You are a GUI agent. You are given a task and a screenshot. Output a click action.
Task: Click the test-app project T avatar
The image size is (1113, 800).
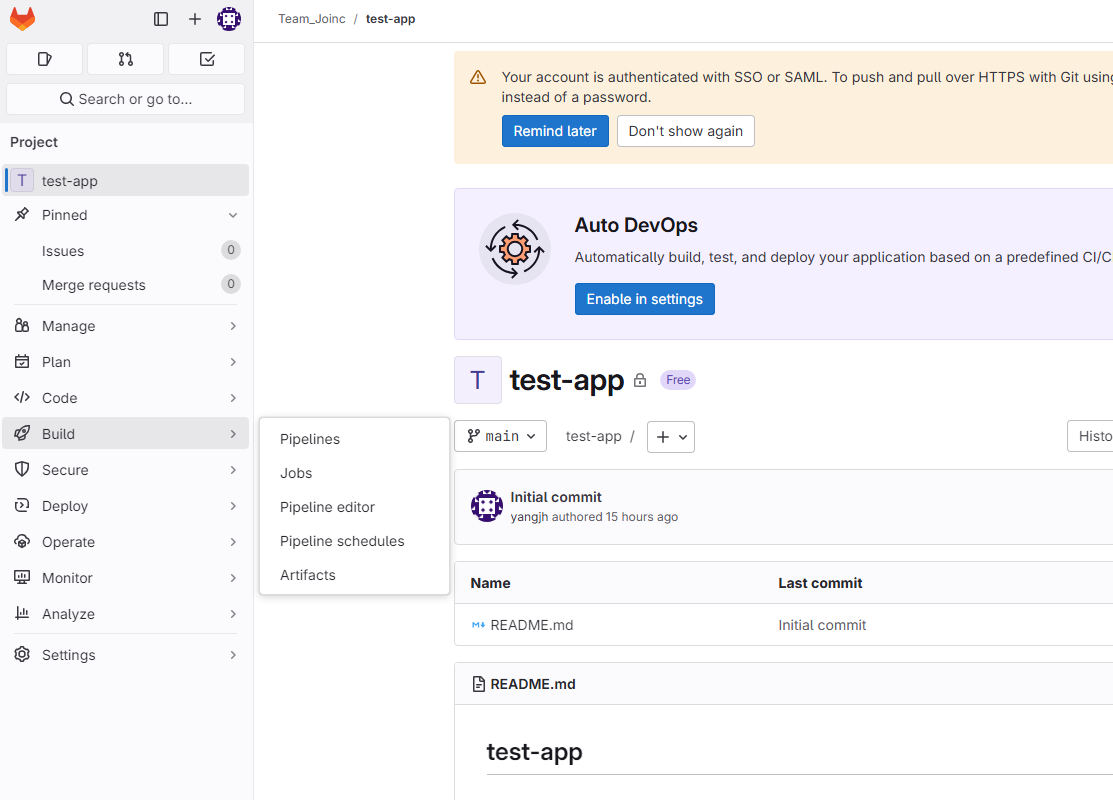click(x=478, y=380)
